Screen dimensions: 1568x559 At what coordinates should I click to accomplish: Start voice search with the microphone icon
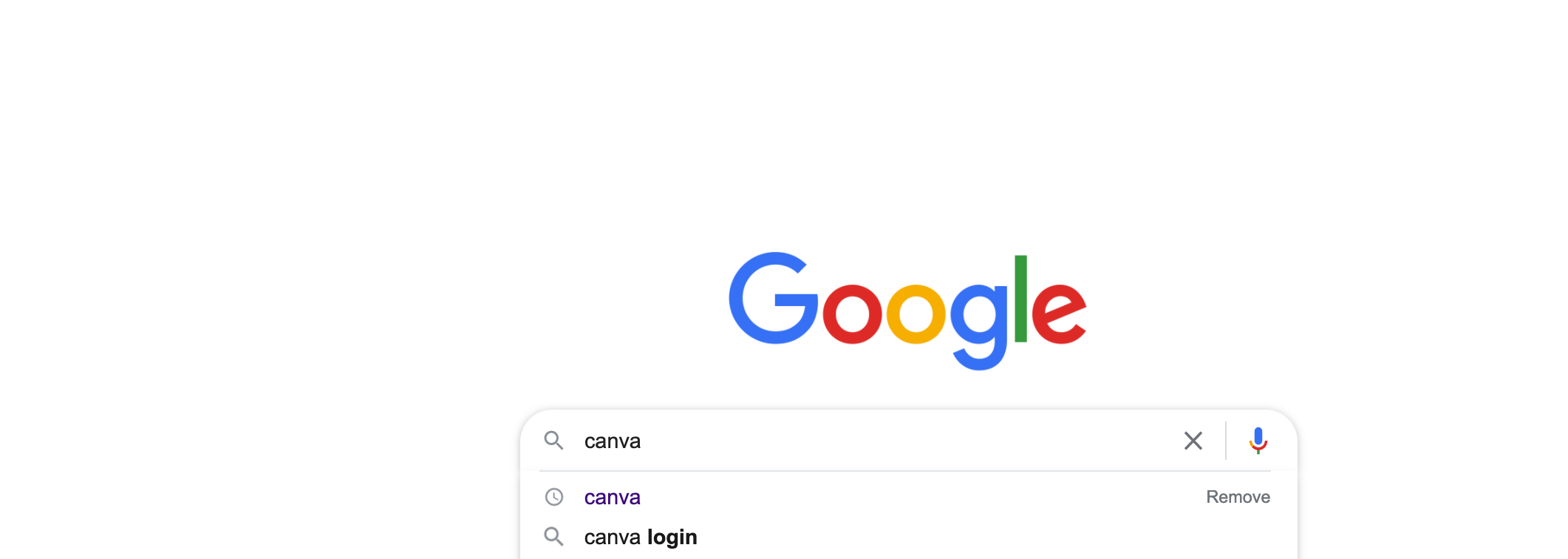pos(1258,441)
